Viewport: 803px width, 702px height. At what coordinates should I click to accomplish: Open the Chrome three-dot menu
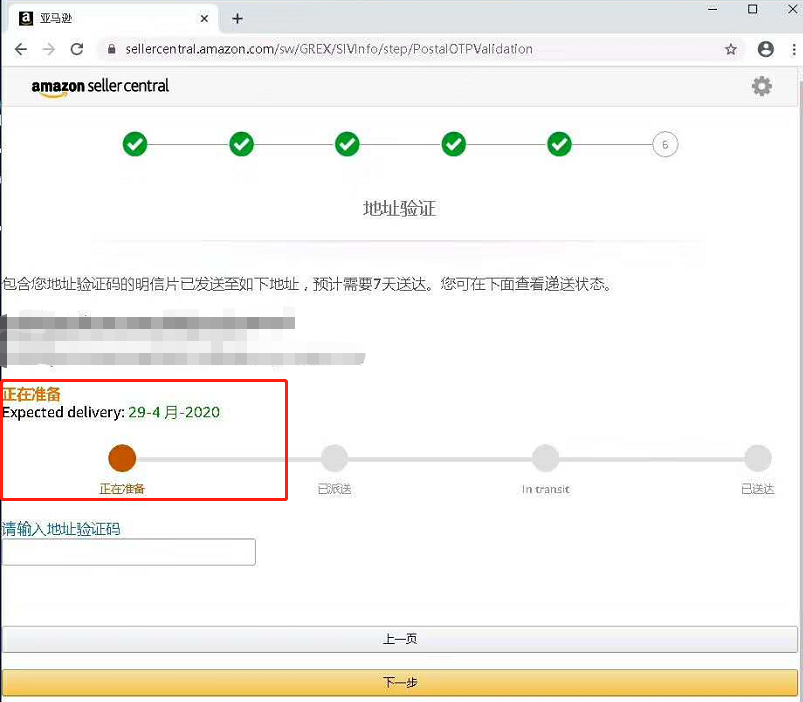(794, 49)
